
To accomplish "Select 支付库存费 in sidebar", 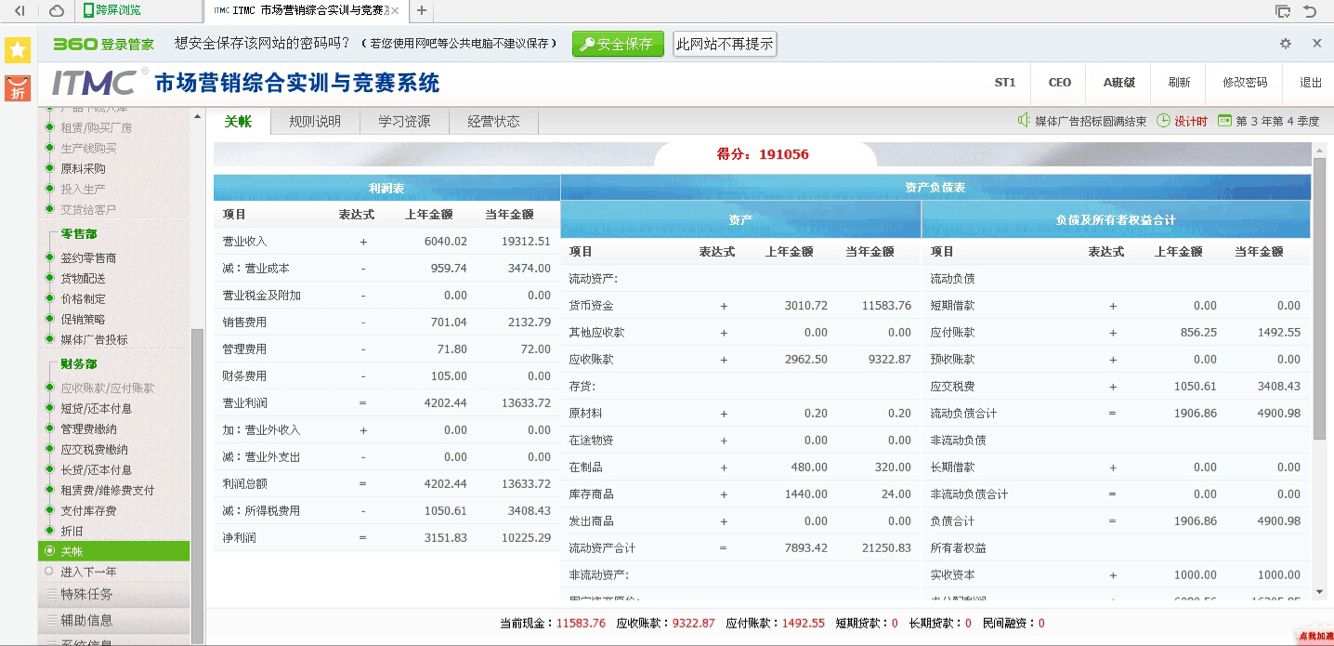I will pyautogui.click(x=88, y=511).
